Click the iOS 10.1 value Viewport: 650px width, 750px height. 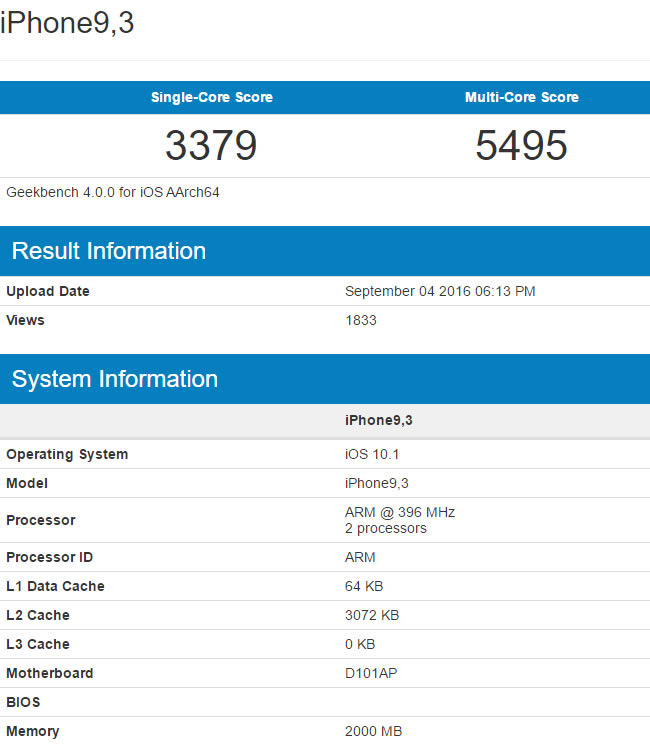coord(372,454)
